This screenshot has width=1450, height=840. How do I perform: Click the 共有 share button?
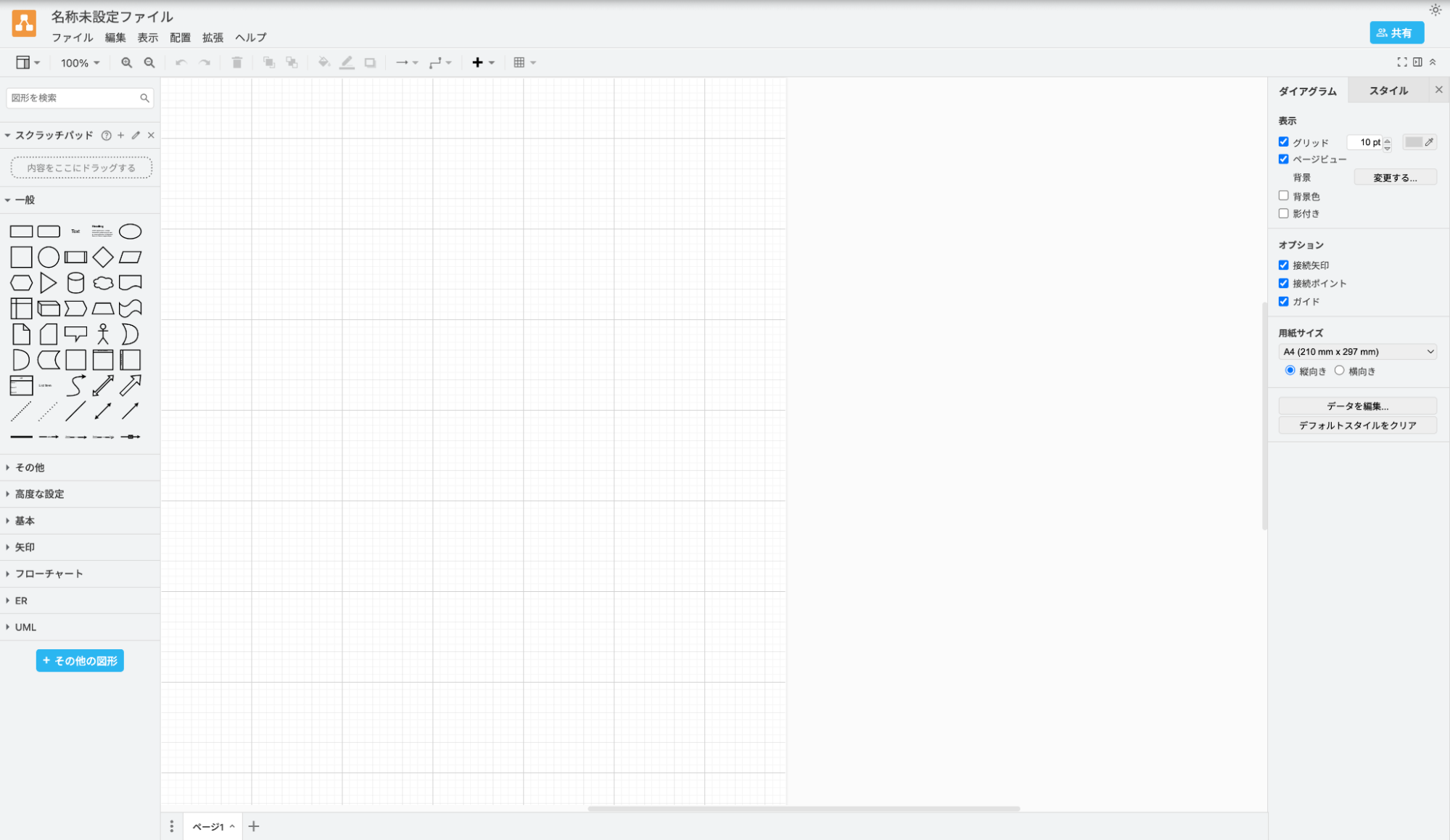pos(1396,33)
